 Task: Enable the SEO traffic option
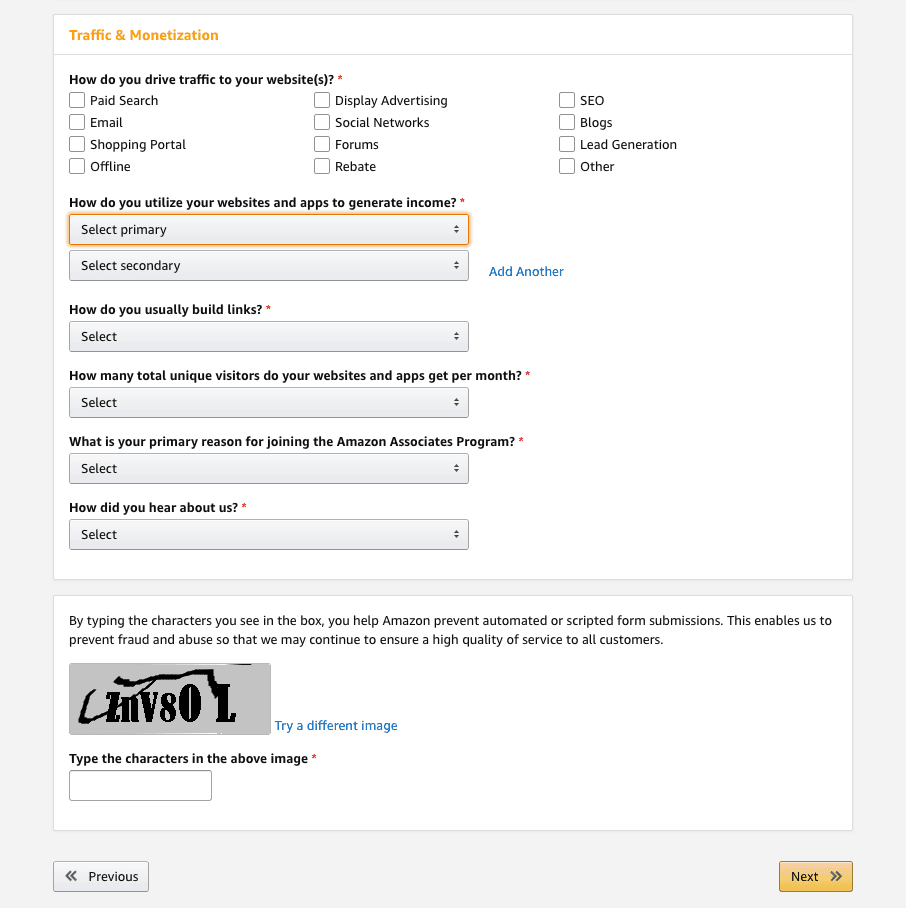(567, 100)
